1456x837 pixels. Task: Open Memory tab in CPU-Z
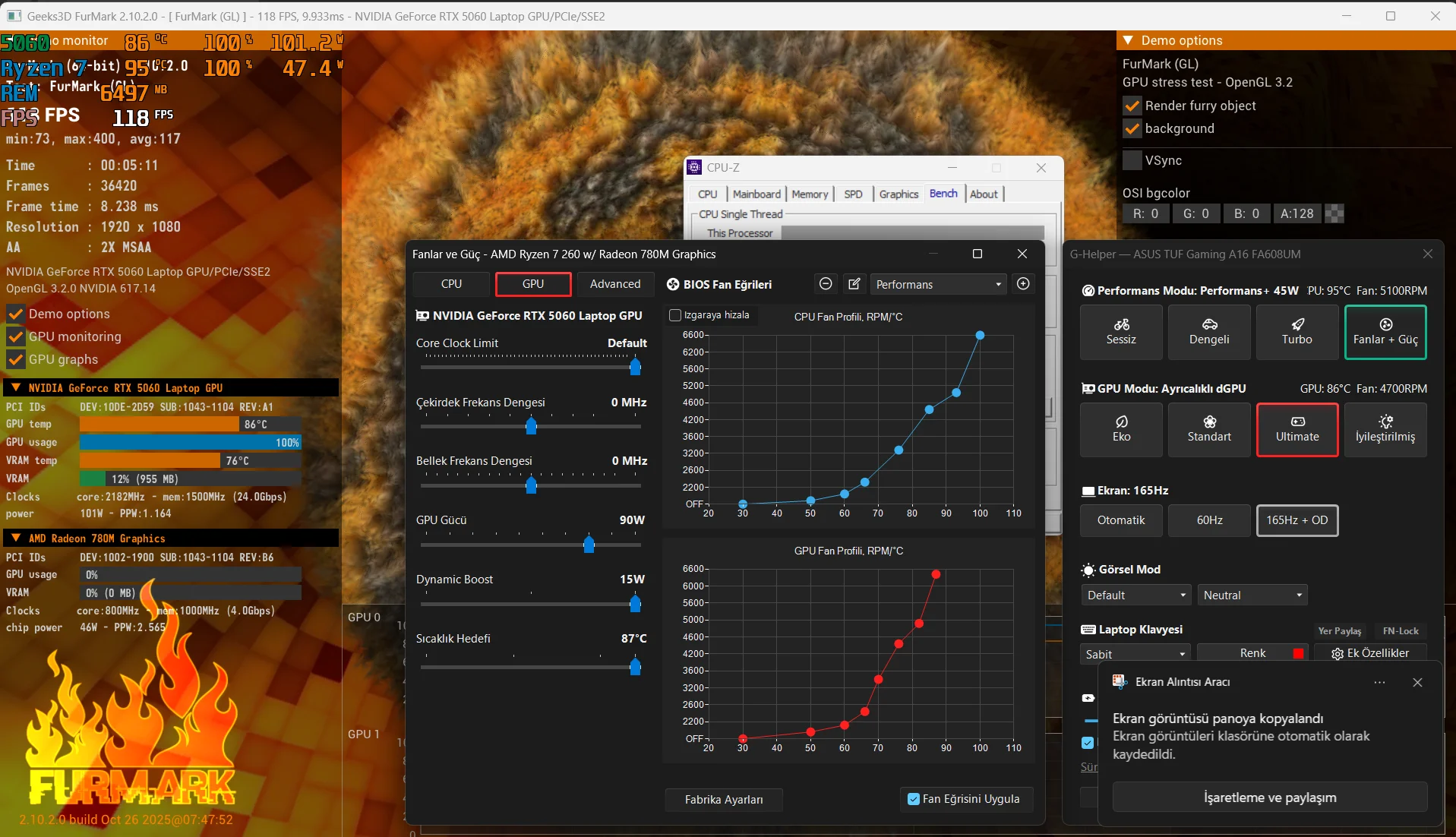pyautogui.click(x=810, y=194)
